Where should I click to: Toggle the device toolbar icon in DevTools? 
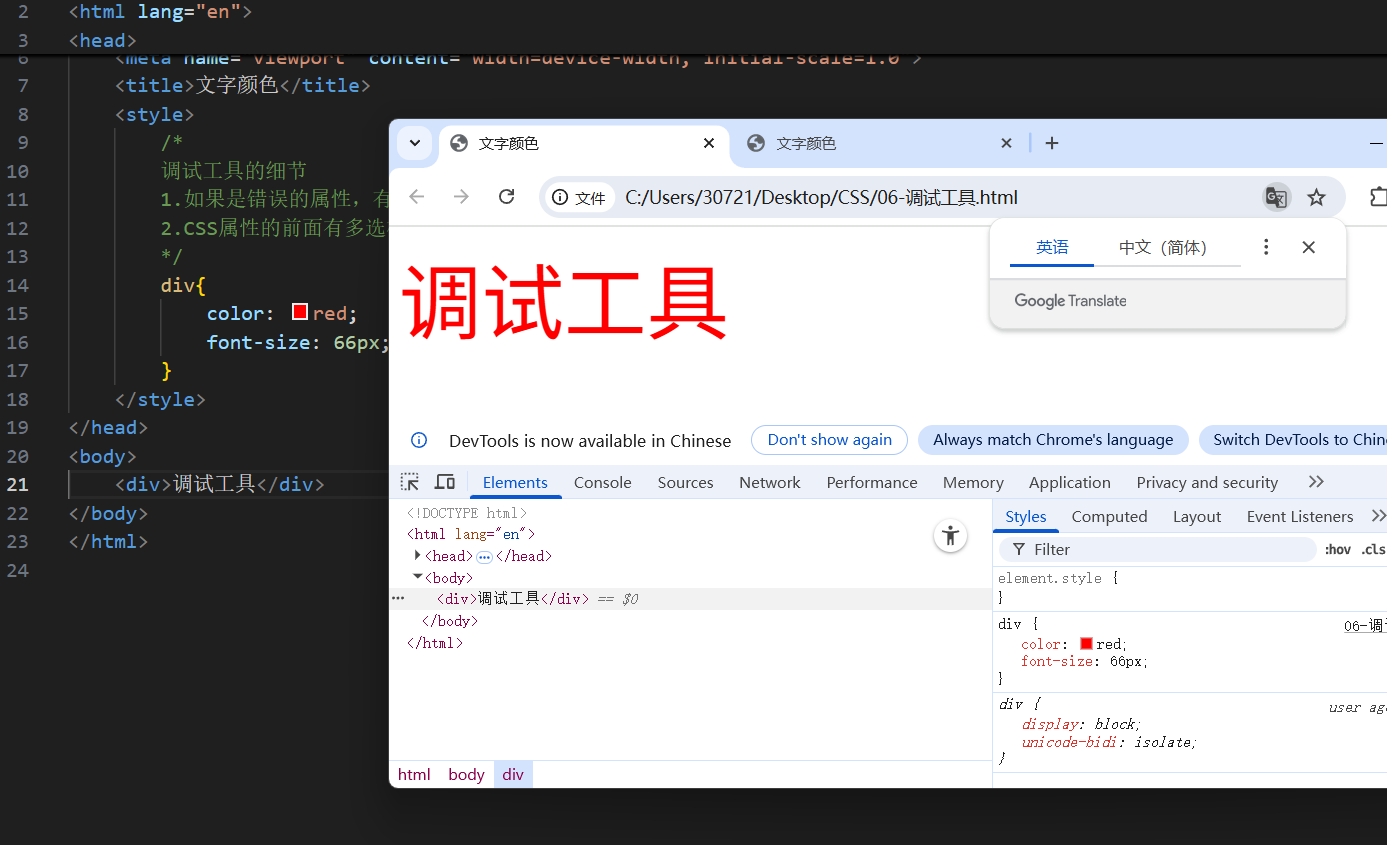pyautogui.click(x=445, y=482)
